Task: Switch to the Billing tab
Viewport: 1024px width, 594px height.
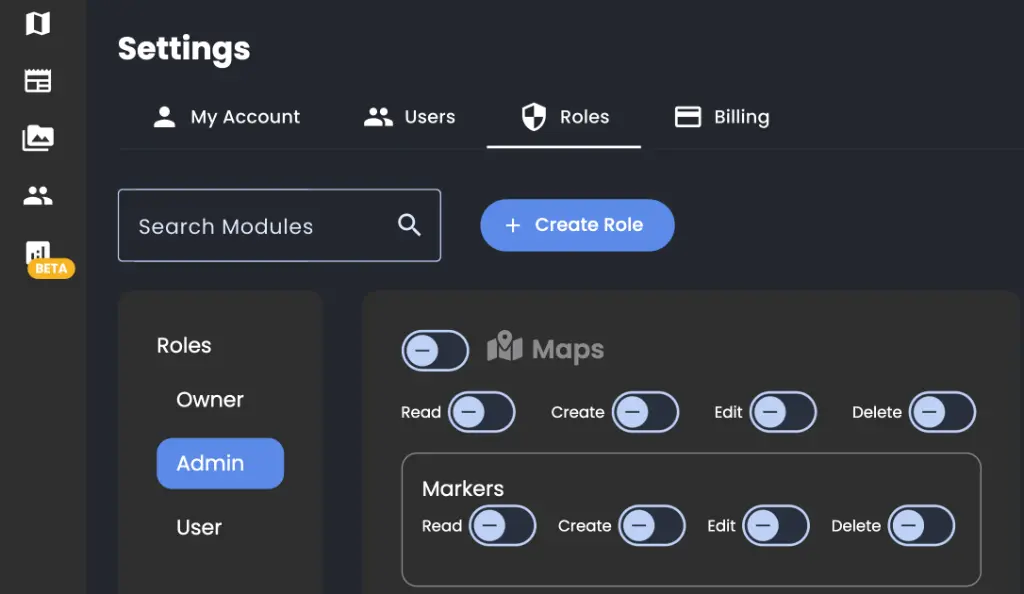Action: pyautogui.click(x=721, y=117)
